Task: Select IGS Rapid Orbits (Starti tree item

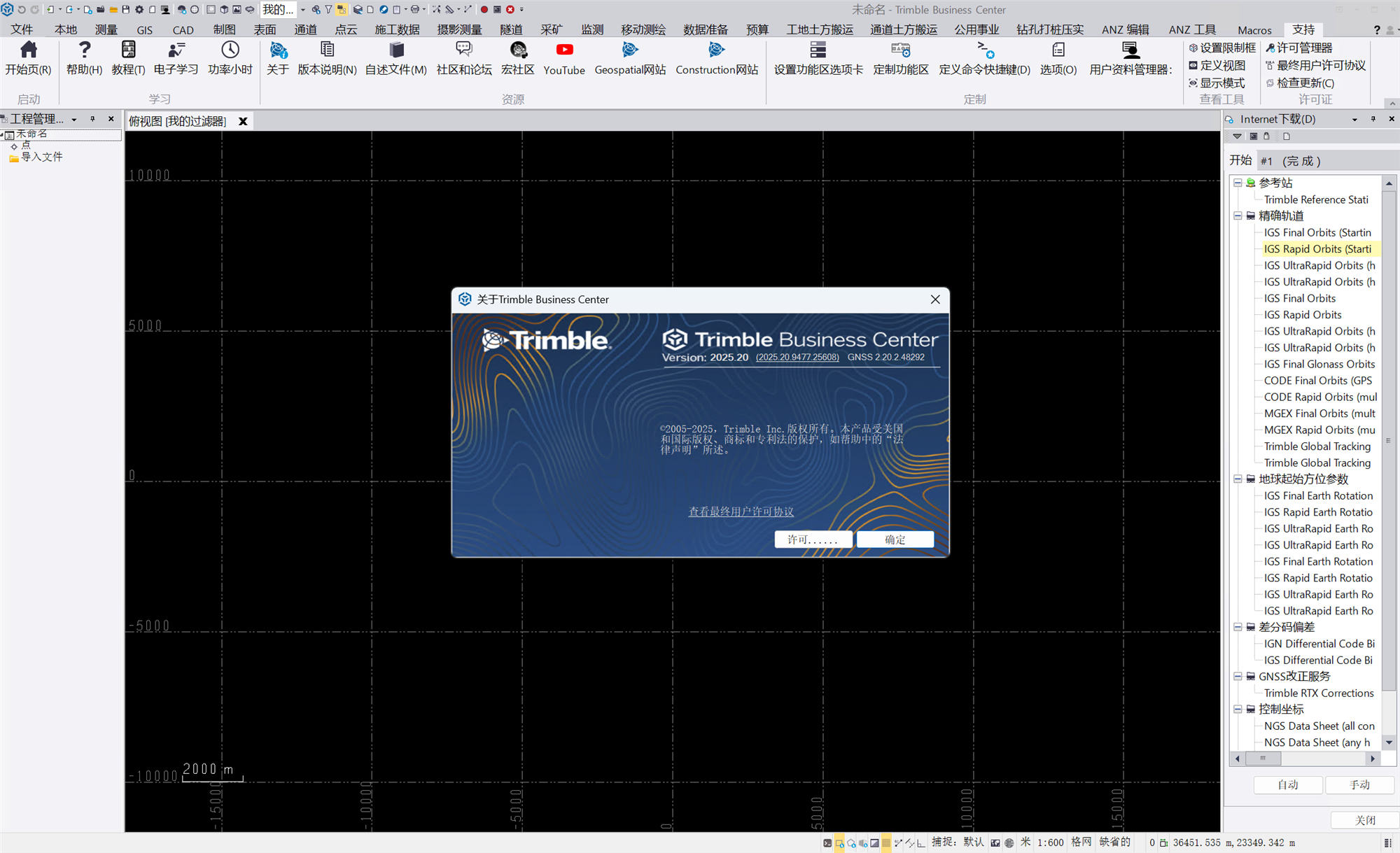Action: point(1317,248)
